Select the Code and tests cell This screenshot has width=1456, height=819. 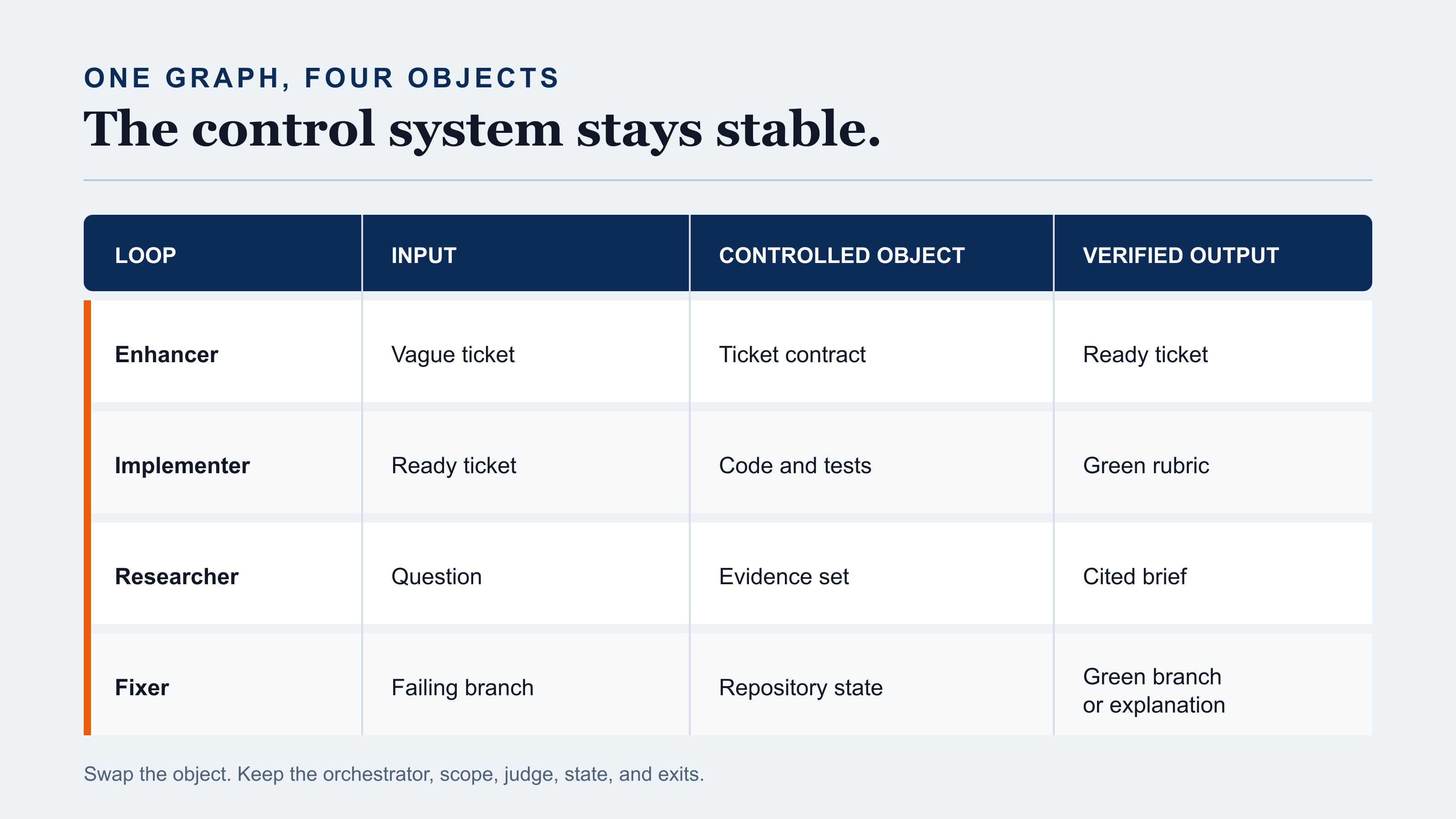(x=795, y=466)
